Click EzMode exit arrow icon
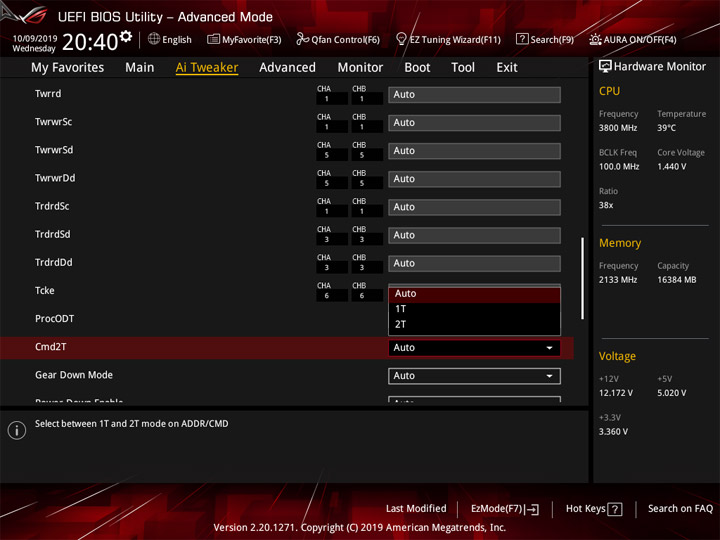 tap(532, 509)
